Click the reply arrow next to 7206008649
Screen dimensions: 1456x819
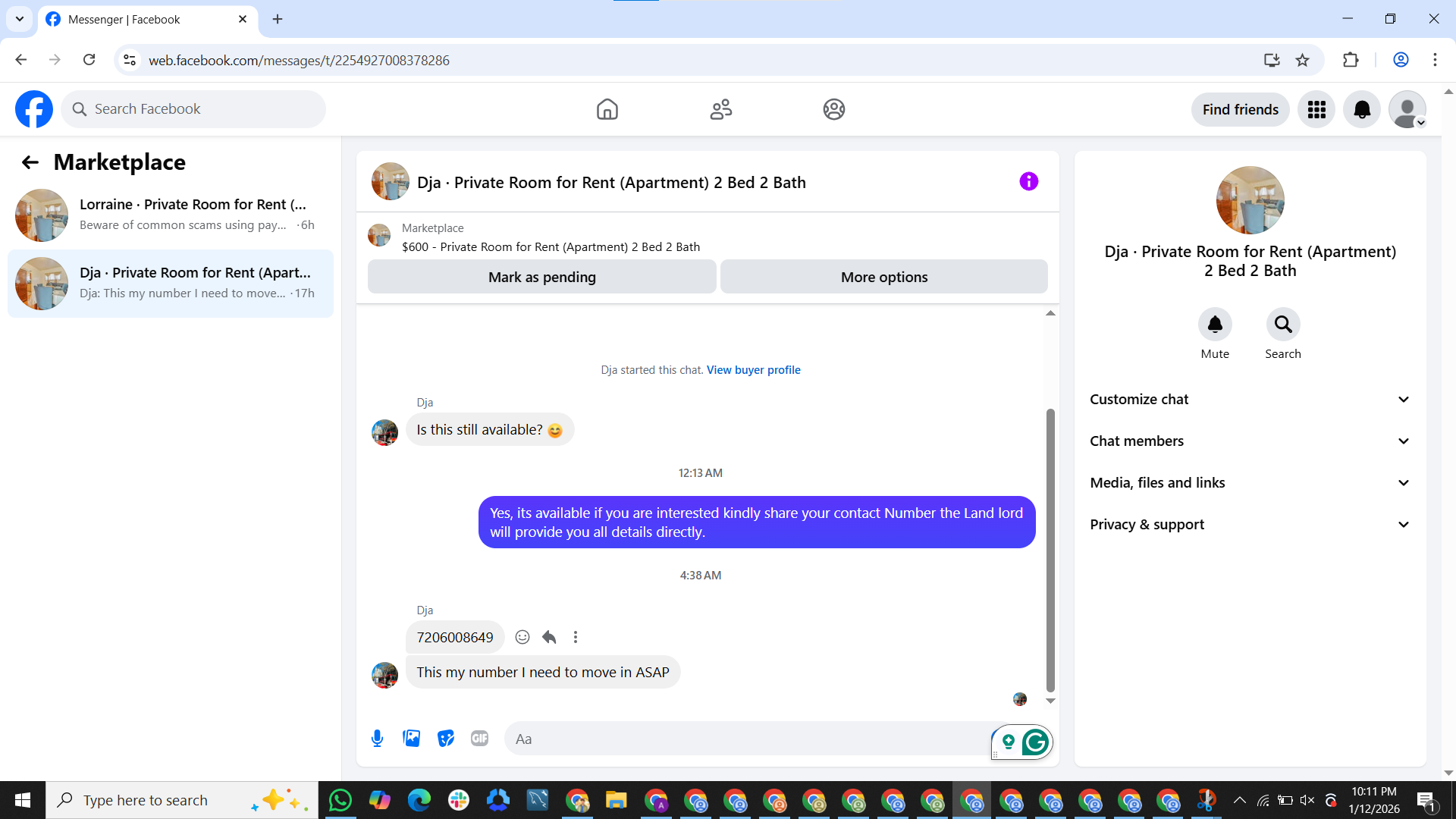(x=549, y=637)
